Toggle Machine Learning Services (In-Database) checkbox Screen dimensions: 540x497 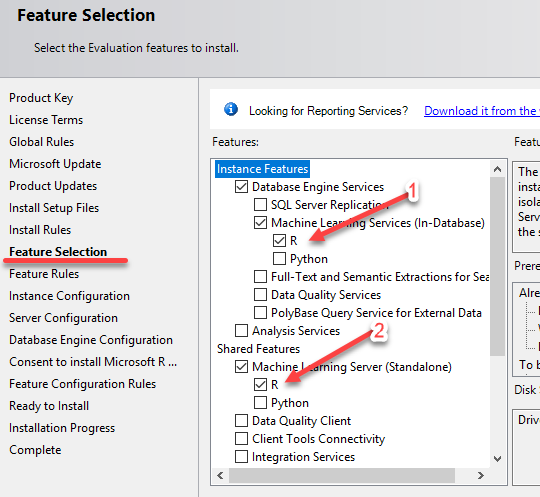pos(260,222)
